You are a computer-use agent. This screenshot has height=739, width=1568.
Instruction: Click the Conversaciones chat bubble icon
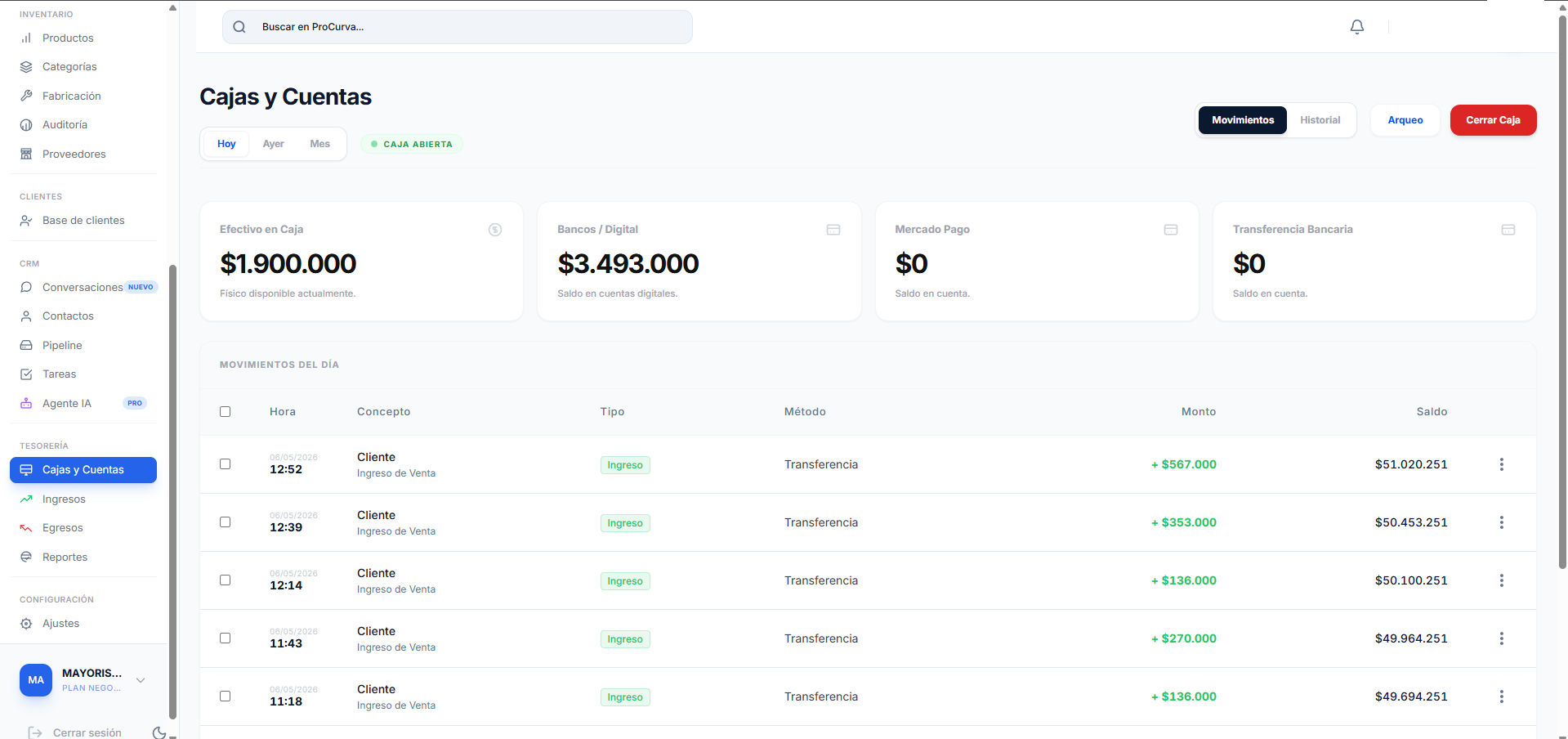[x=26, y=287]
